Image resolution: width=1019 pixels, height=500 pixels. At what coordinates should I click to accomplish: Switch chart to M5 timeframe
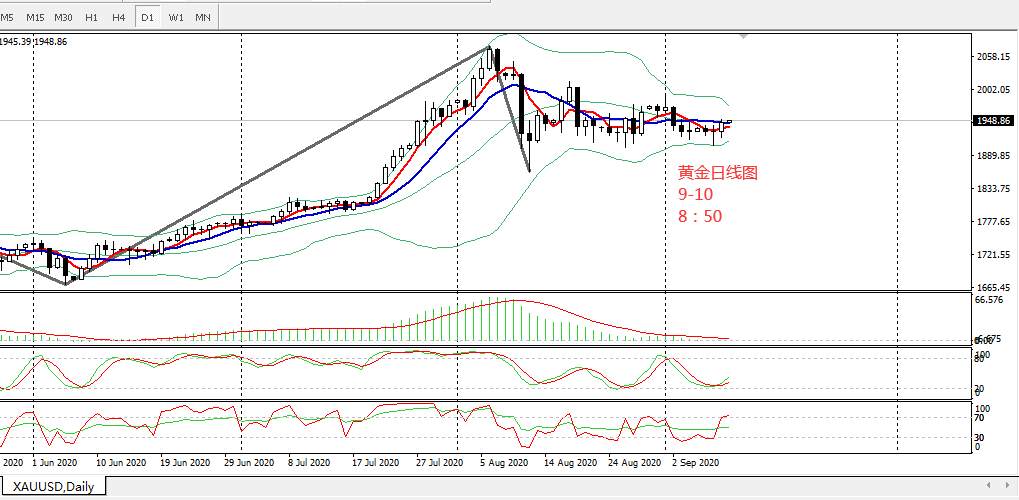coord(7,18)
